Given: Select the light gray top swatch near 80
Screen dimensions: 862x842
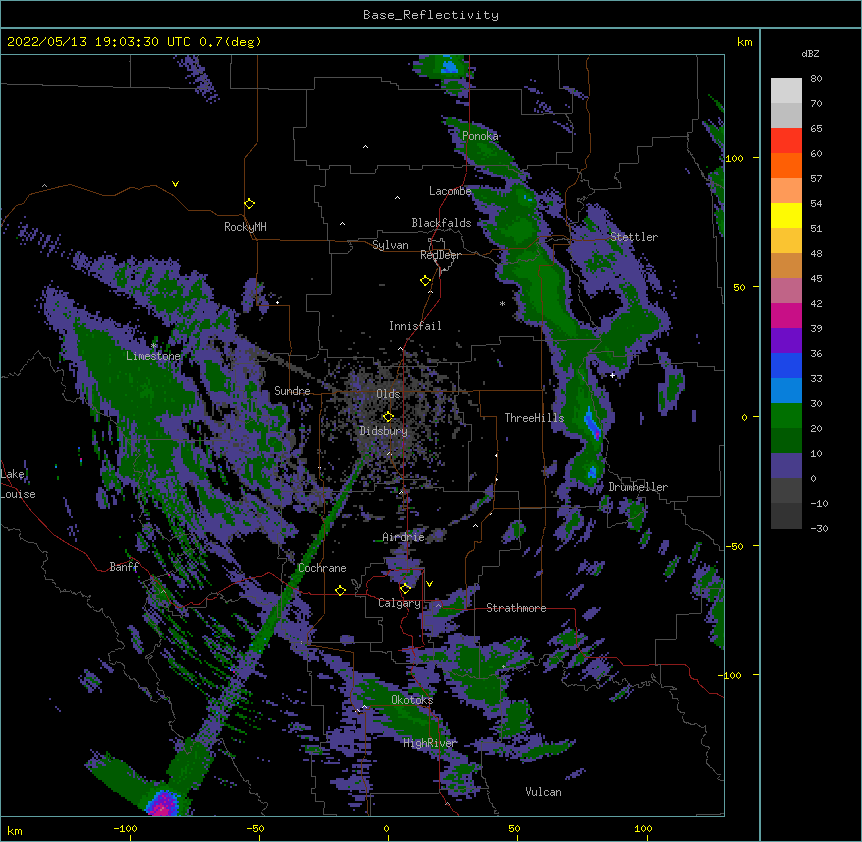Looking at the screenshot, I should coord(786,91).
